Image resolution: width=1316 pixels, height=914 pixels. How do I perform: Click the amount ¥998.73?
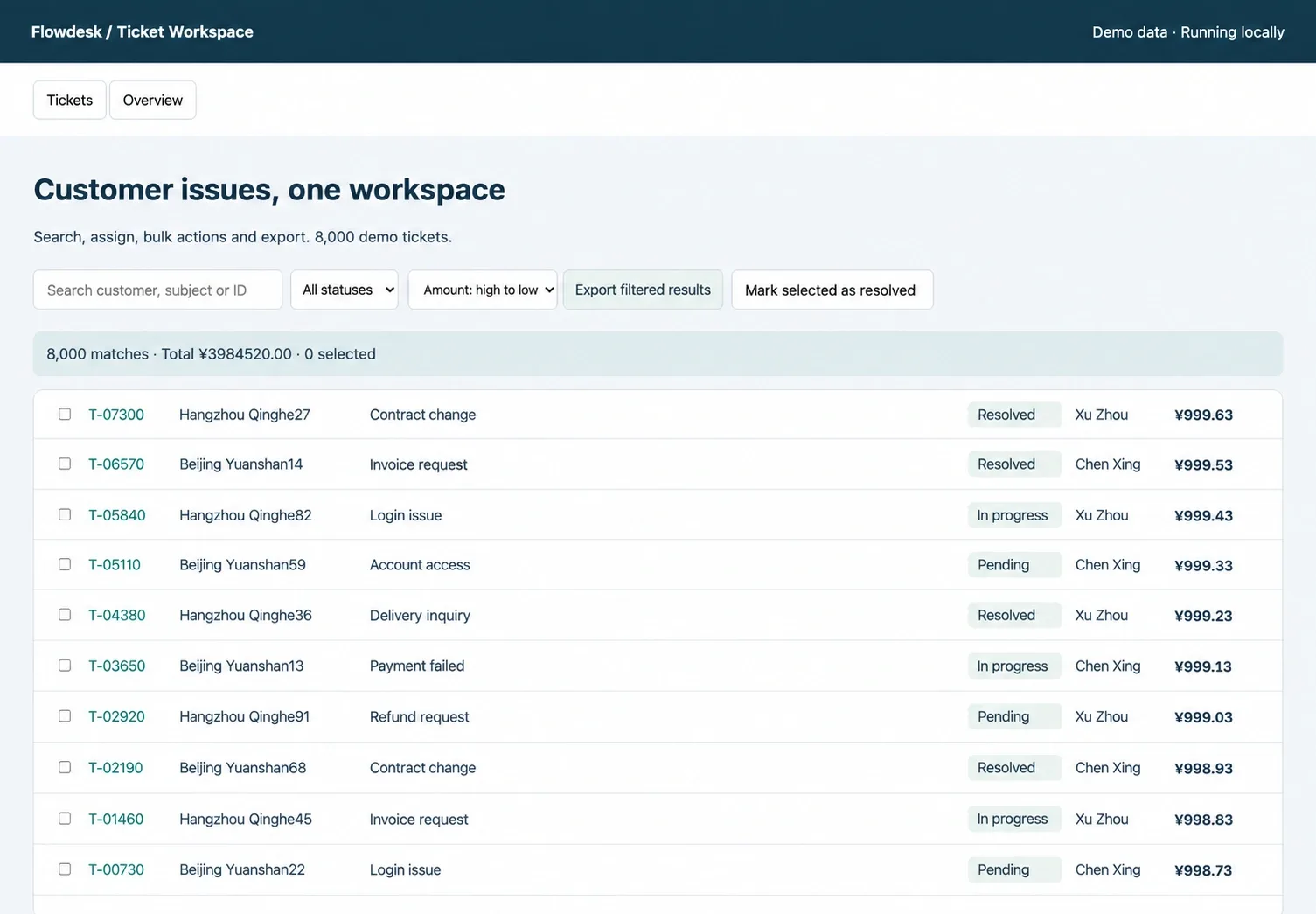pyautogui.click(x=1203, y=870)
